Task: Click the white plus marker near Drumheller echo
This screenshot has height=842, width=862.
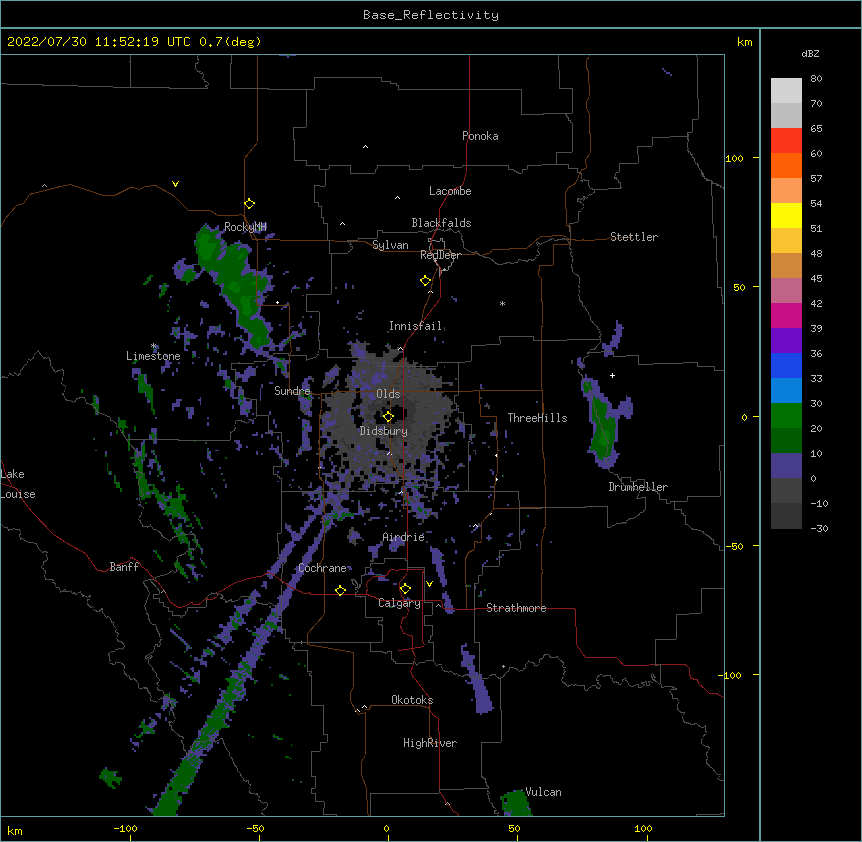Action: click(612, 375)
